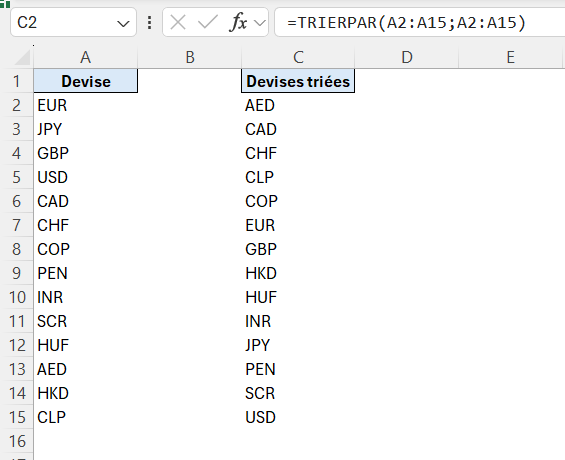Click the three-dot formula bar handle
The height and width of the screenshot is (460, 565).
[x=150, y=23]
